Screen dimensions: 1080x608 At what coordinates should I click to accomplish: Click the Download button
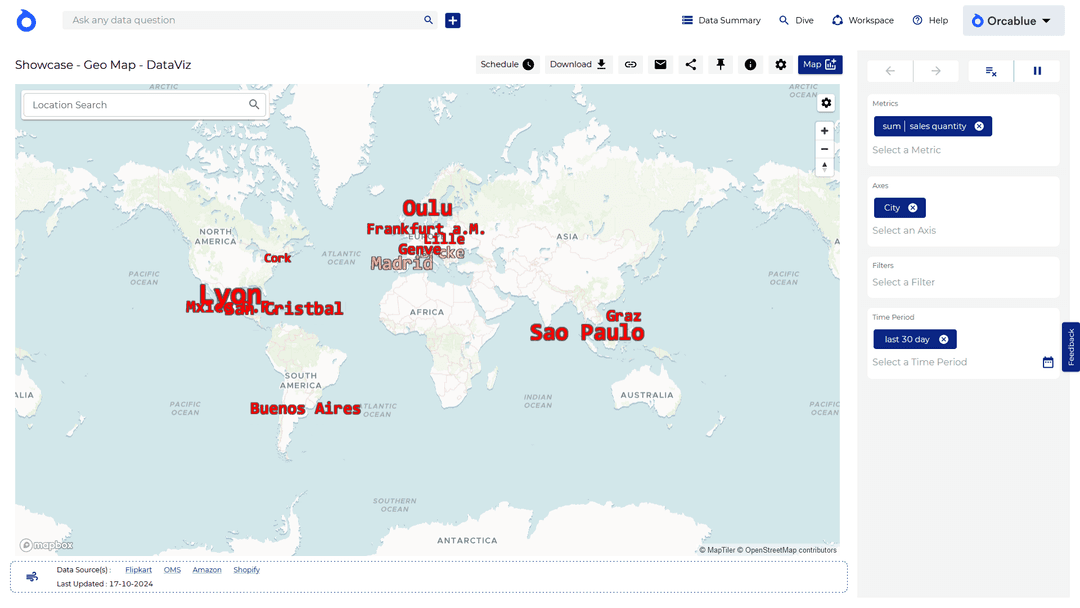click(578, 65)
